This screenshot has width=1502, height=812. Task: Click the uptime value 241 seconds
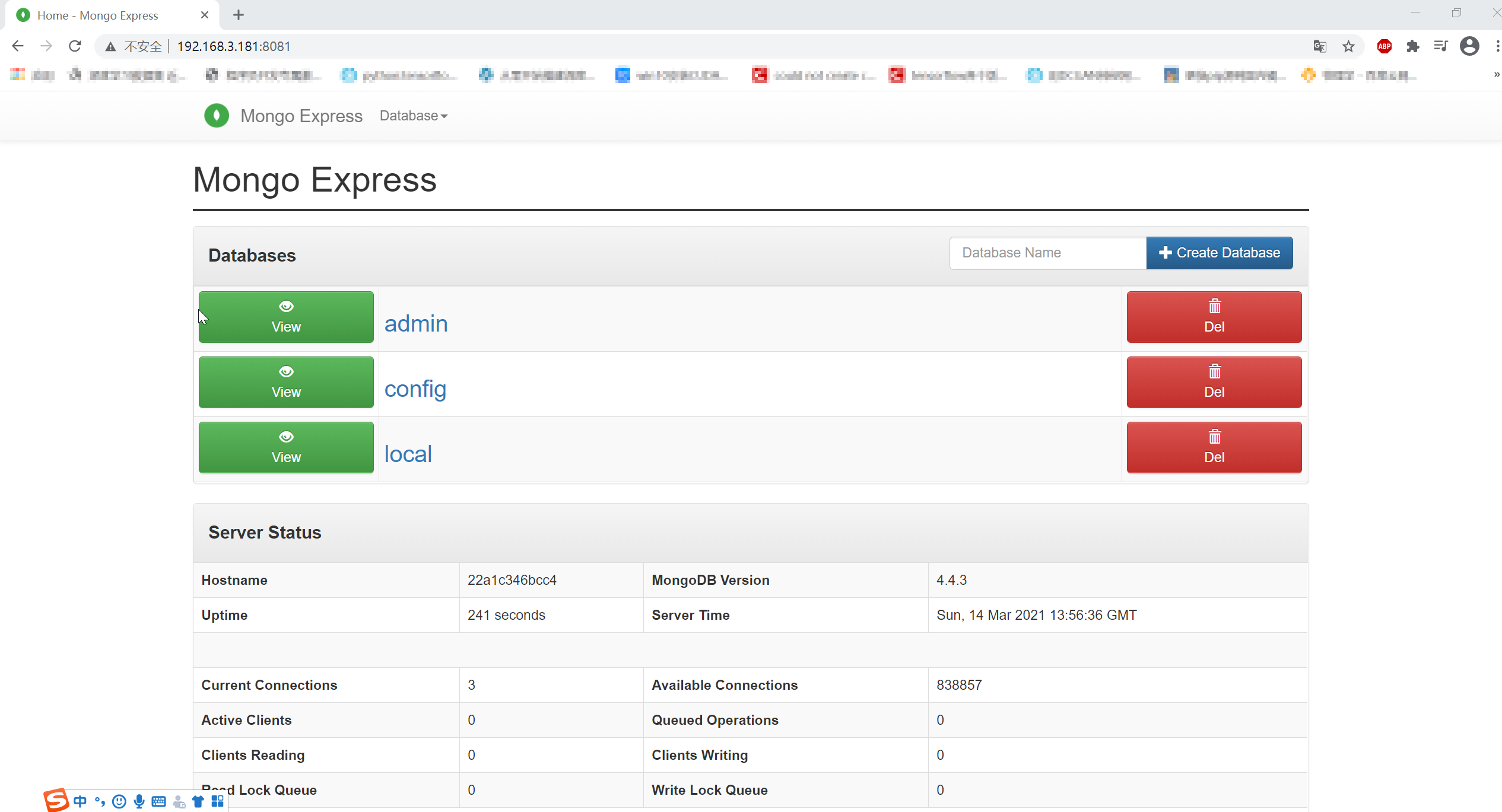click(x=506, y=615)
